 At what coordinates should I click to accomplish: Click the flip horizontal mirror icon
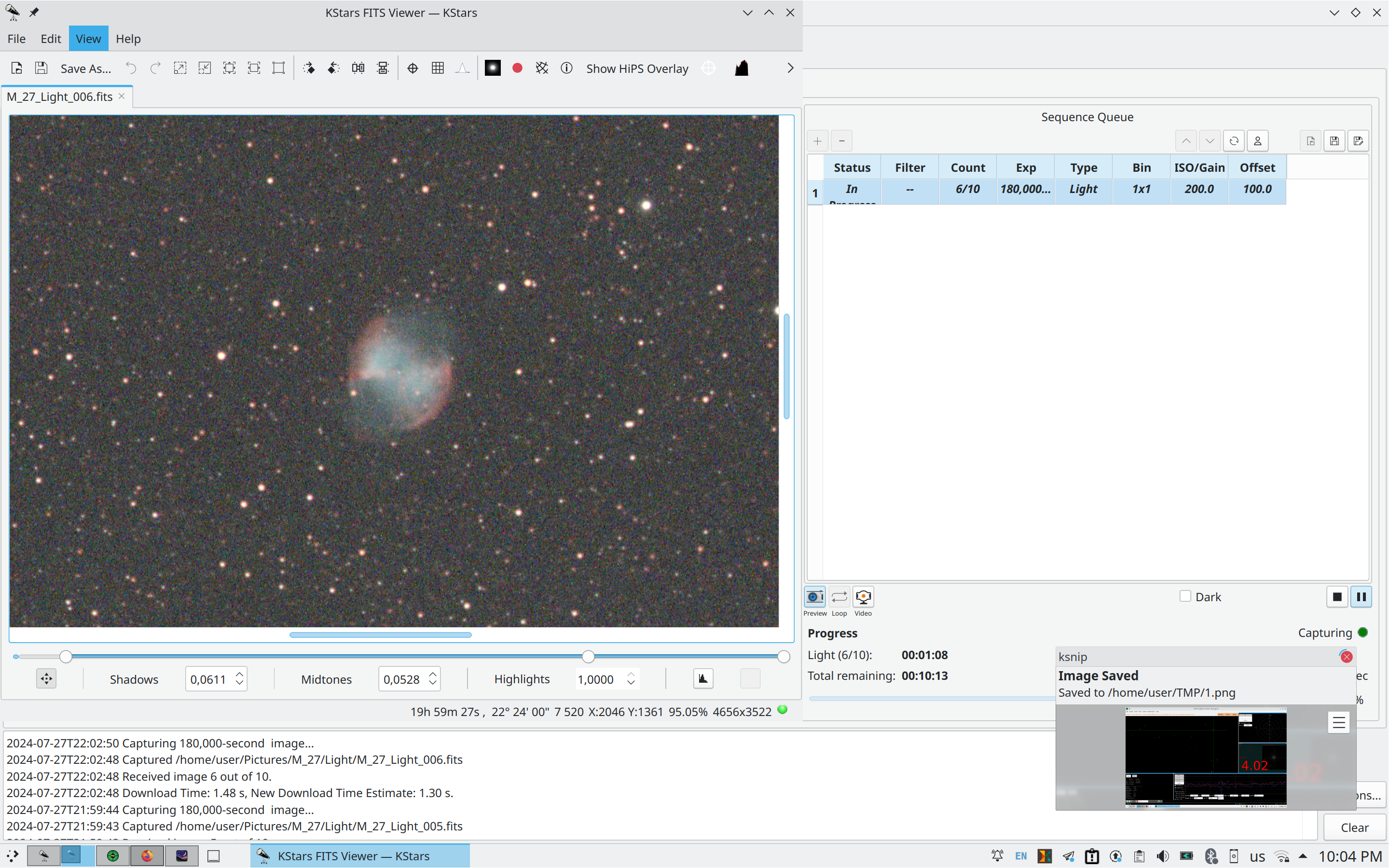[x=358, y=69]
